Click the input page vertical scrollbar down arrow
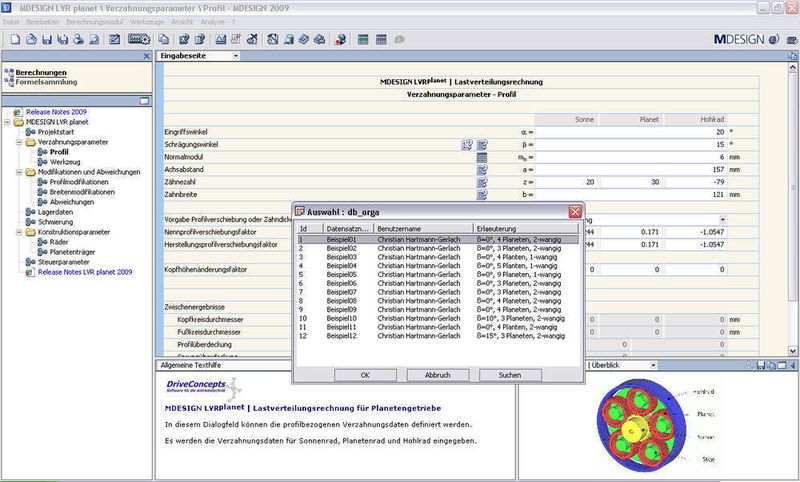The width and height of the screenshot is (800, 482). click(x=793, y=351)
